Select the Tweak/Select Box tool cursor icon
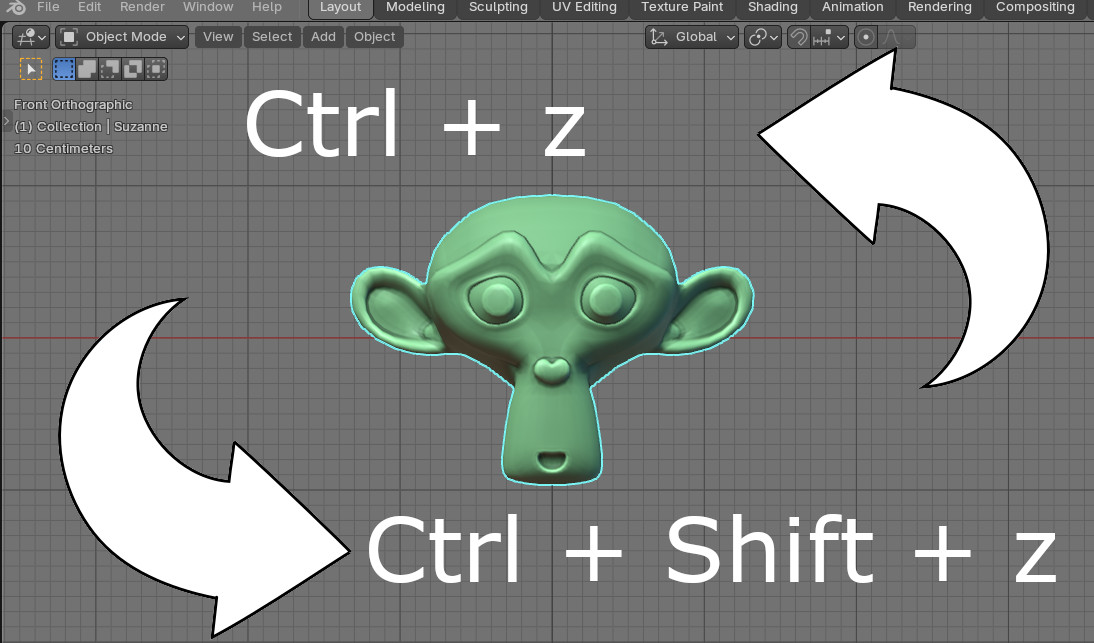 (30, 68)
